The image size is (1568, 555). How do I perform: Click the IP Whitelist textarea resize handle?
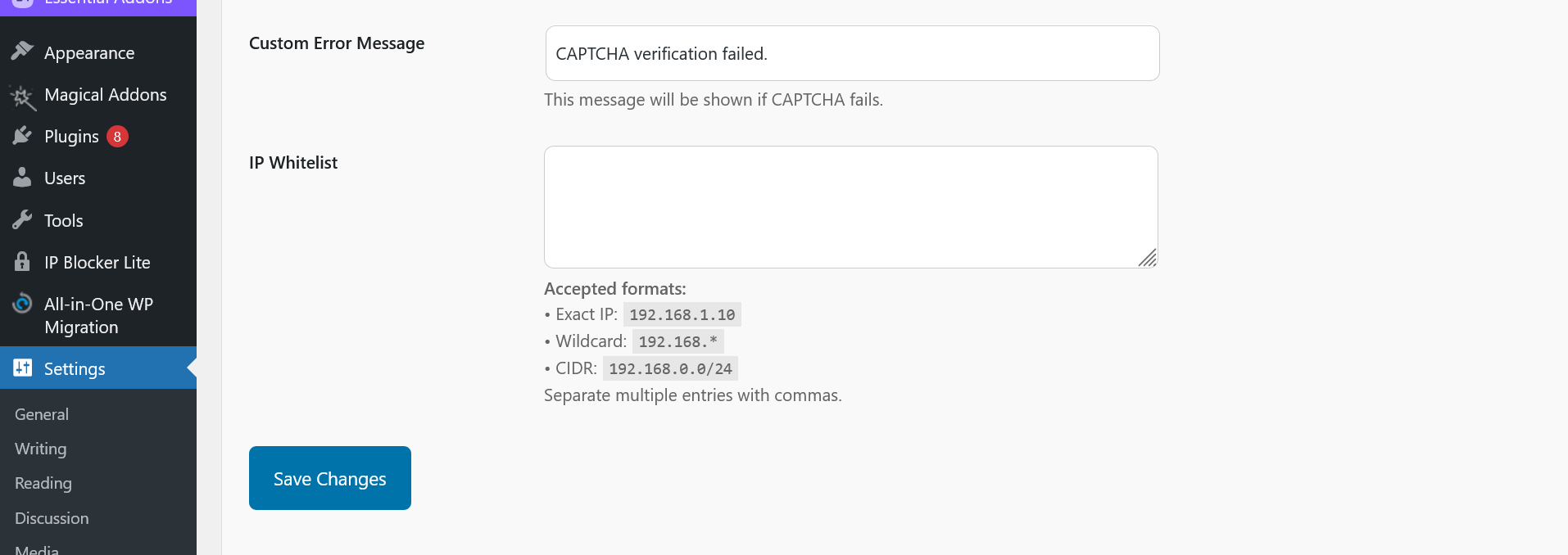tap(1148, 258)
